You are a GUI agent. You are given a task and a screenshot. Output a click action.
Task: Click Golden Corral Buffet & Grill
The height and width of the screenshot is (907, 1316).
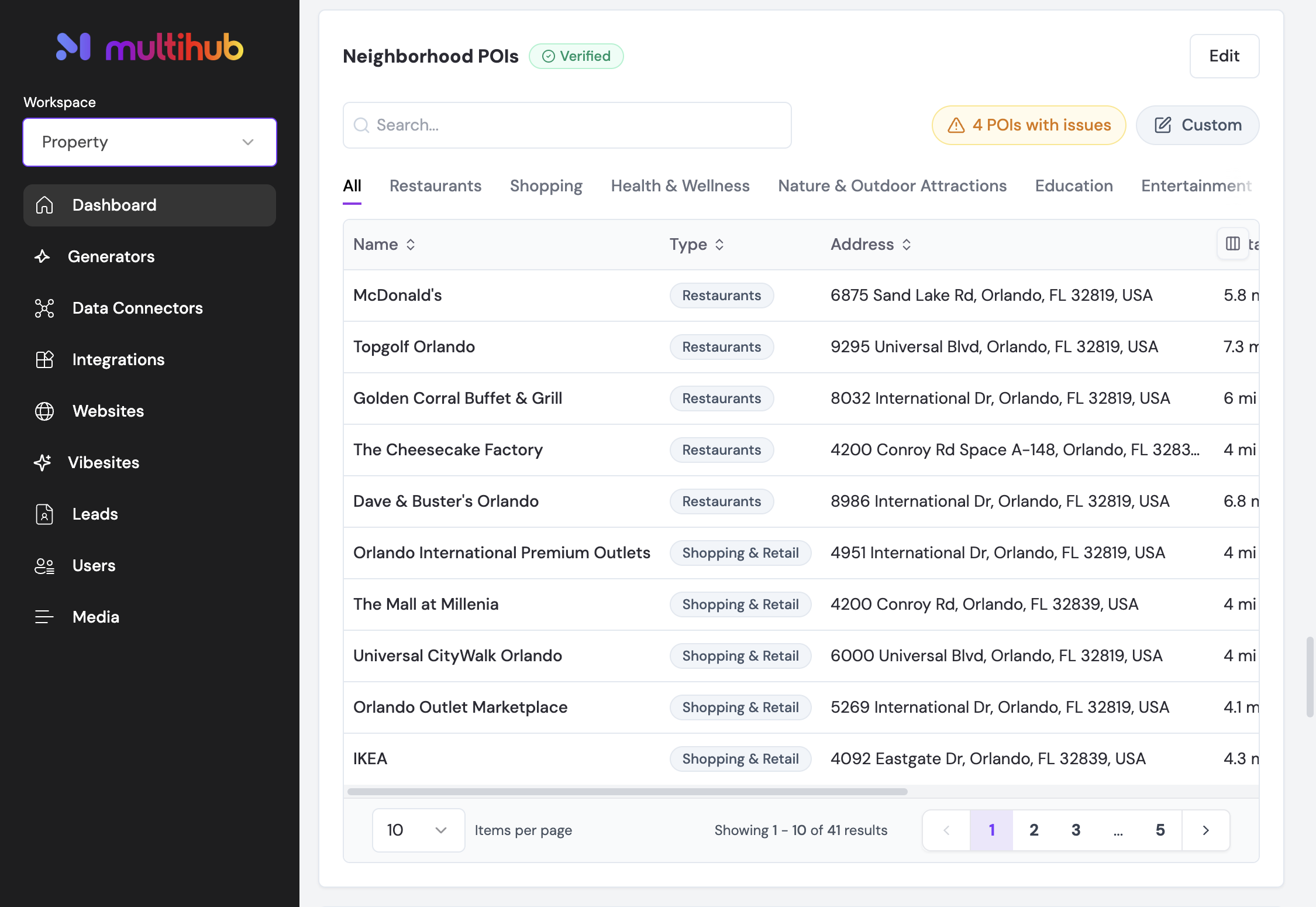458,398
